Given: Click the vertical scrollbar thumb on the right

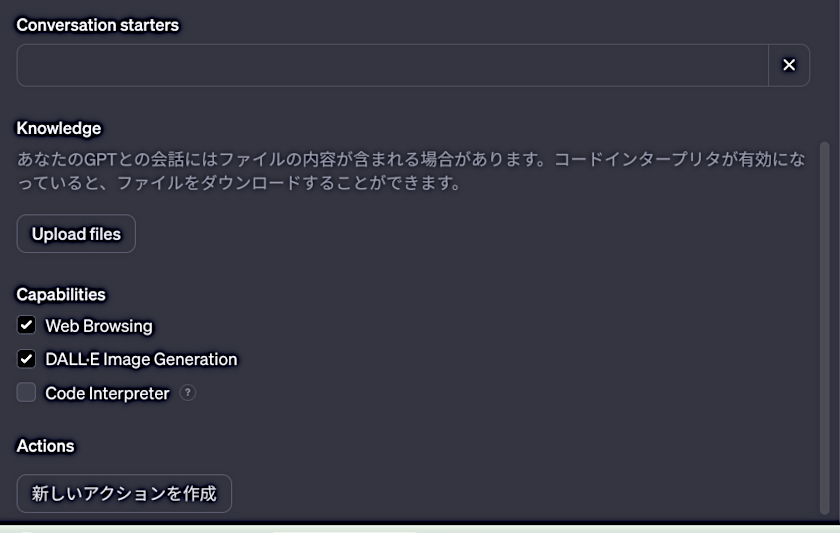Looking at the screenshot, I should [825, 328].
